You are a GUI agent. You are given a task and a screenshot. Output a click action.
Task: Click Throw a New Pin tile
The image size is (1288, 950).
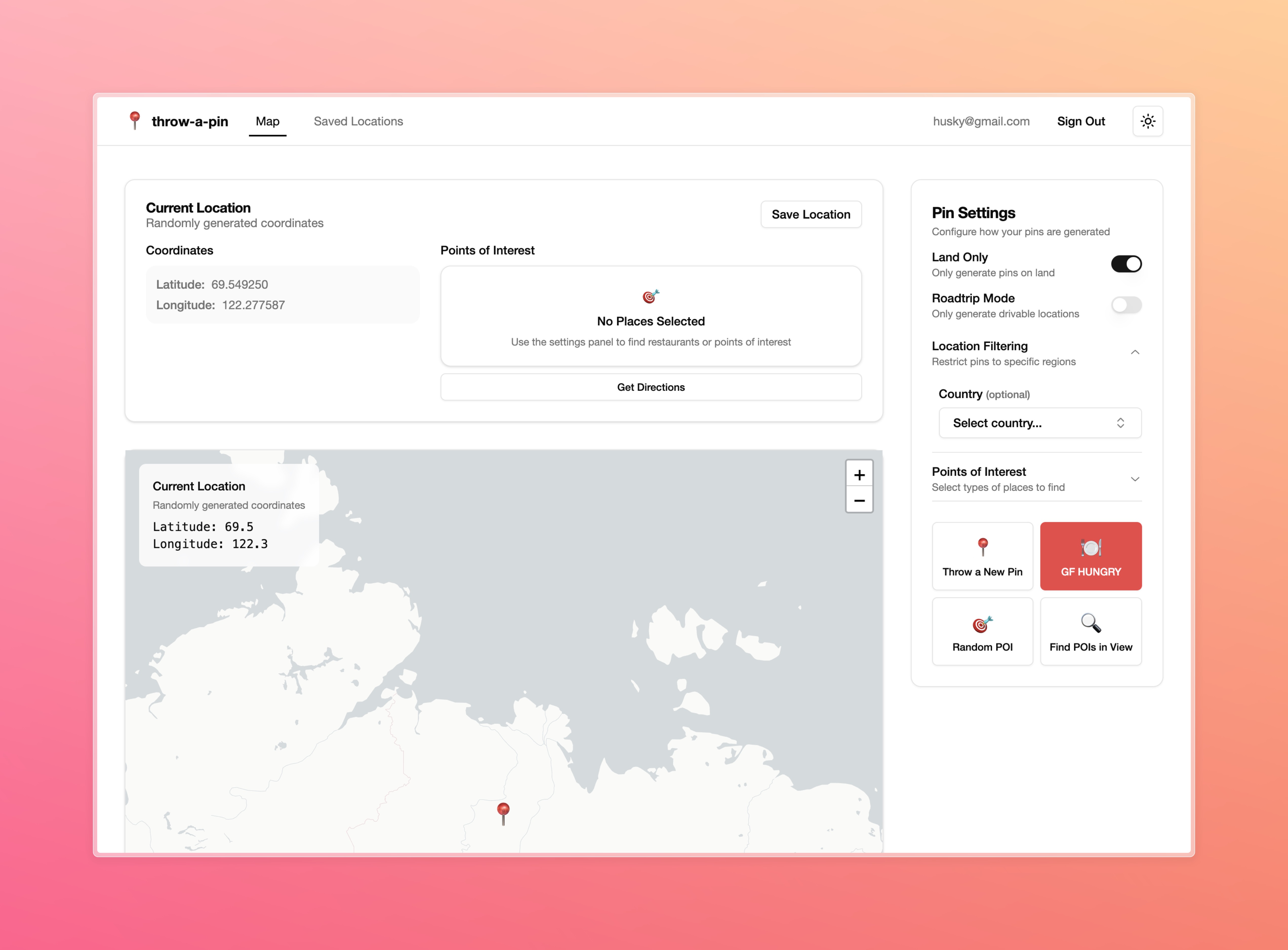pos(982,555)
